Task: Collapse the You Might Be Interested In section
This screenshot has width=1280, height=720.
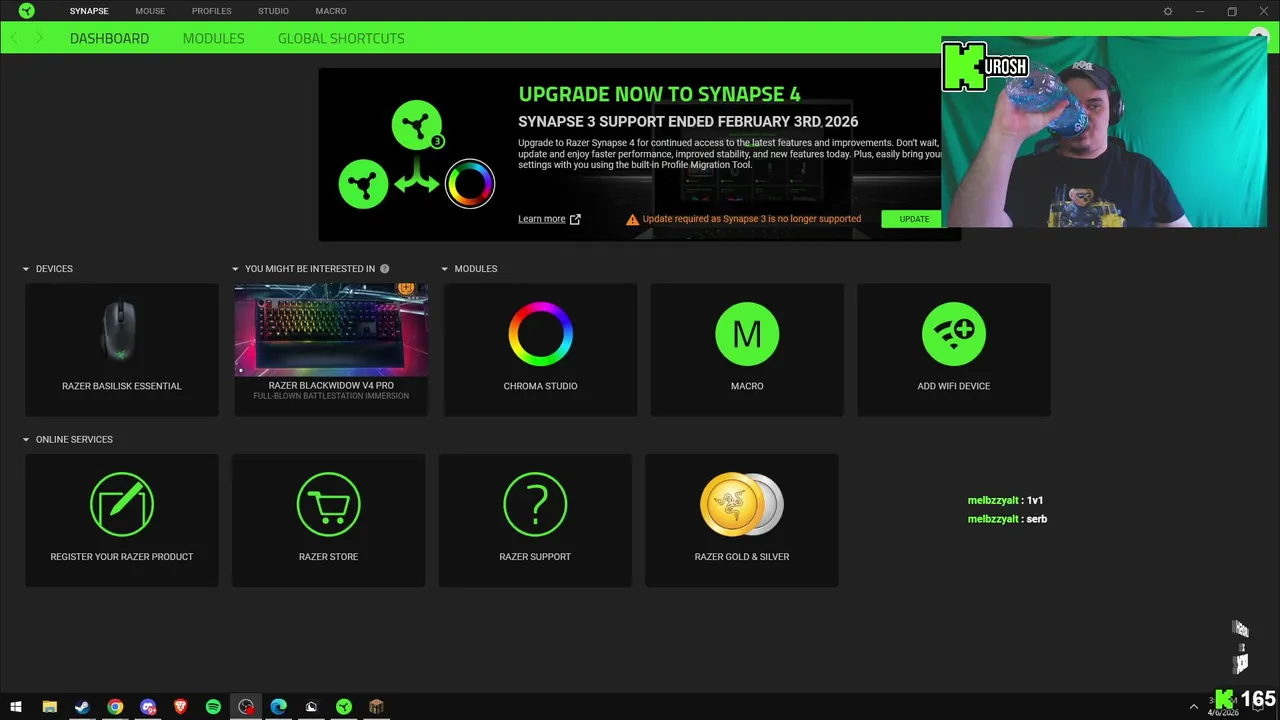Action: [x=235, y=269]
